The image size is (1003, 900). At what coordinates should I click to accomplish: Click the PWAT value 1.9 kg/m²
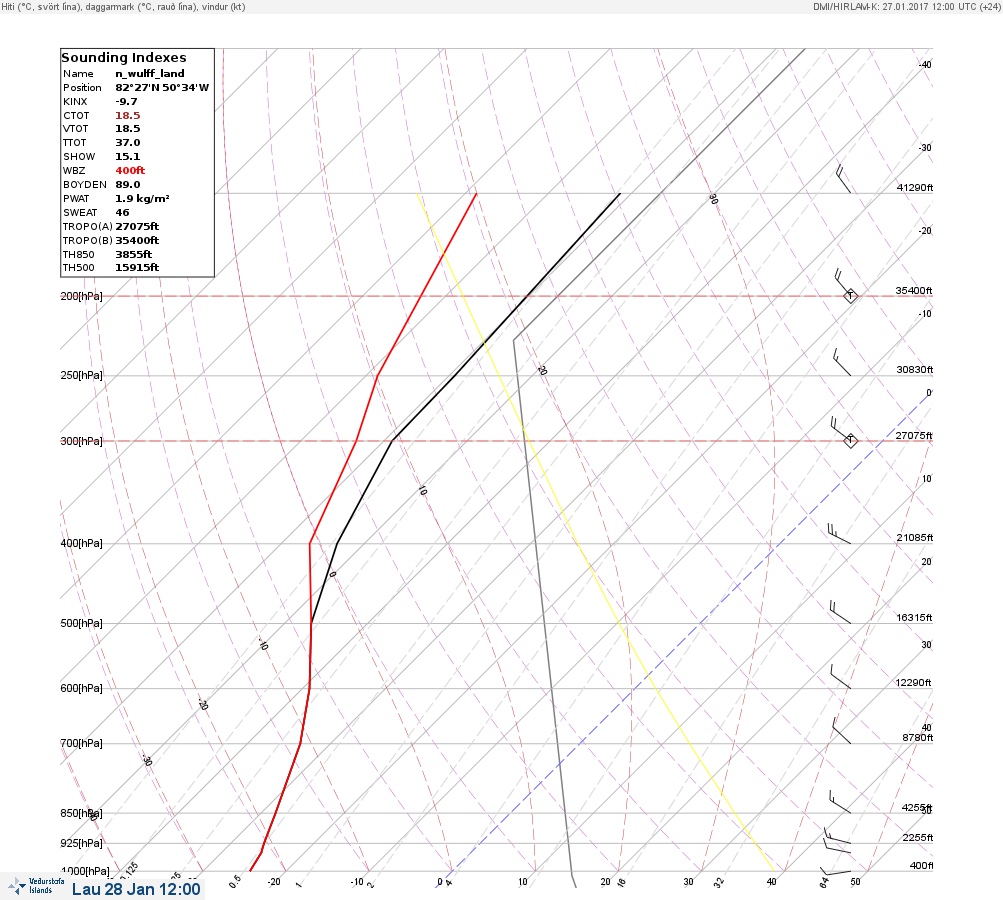pos(142,198)
